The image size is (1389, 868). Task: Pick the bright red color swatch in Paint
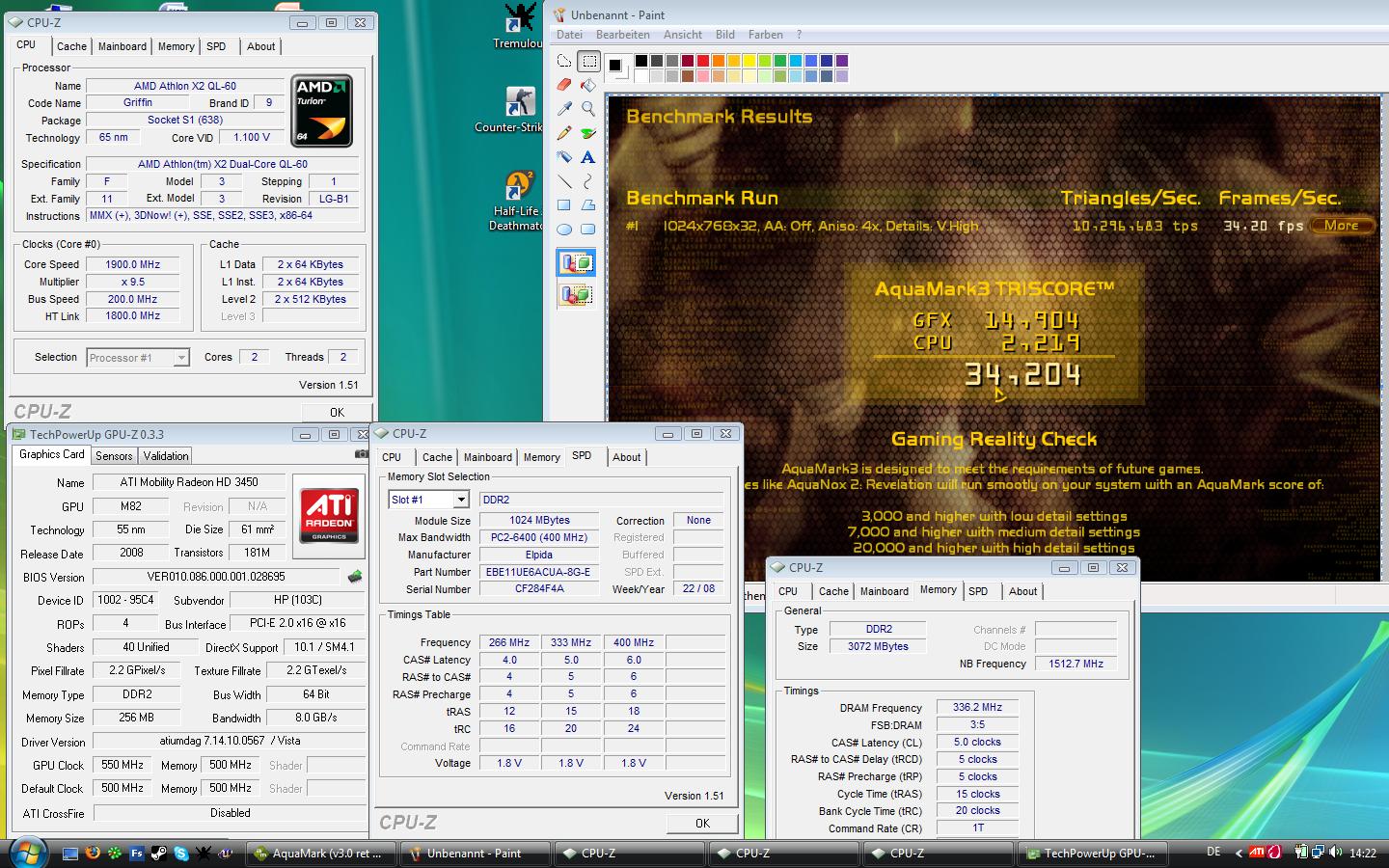click(703, 61)
